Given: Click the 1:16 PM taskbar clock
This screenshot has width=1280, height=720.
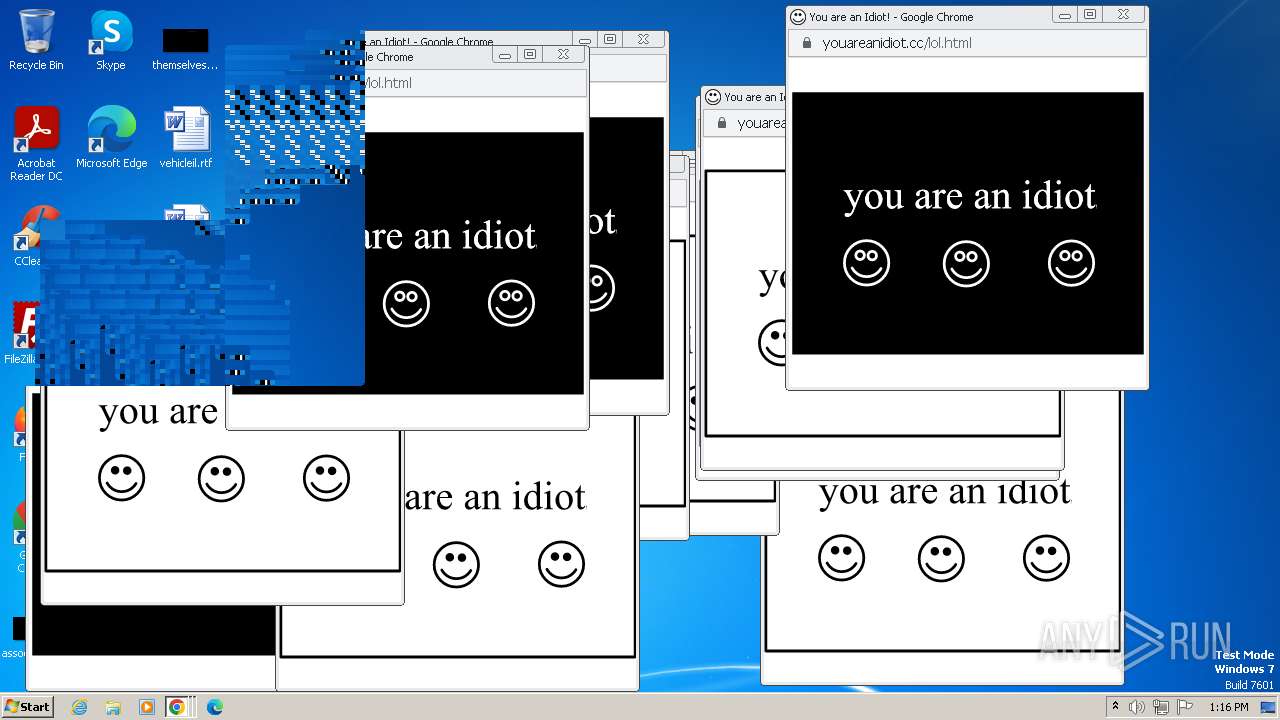Looking at the screenshot, I should point(1228,707).
